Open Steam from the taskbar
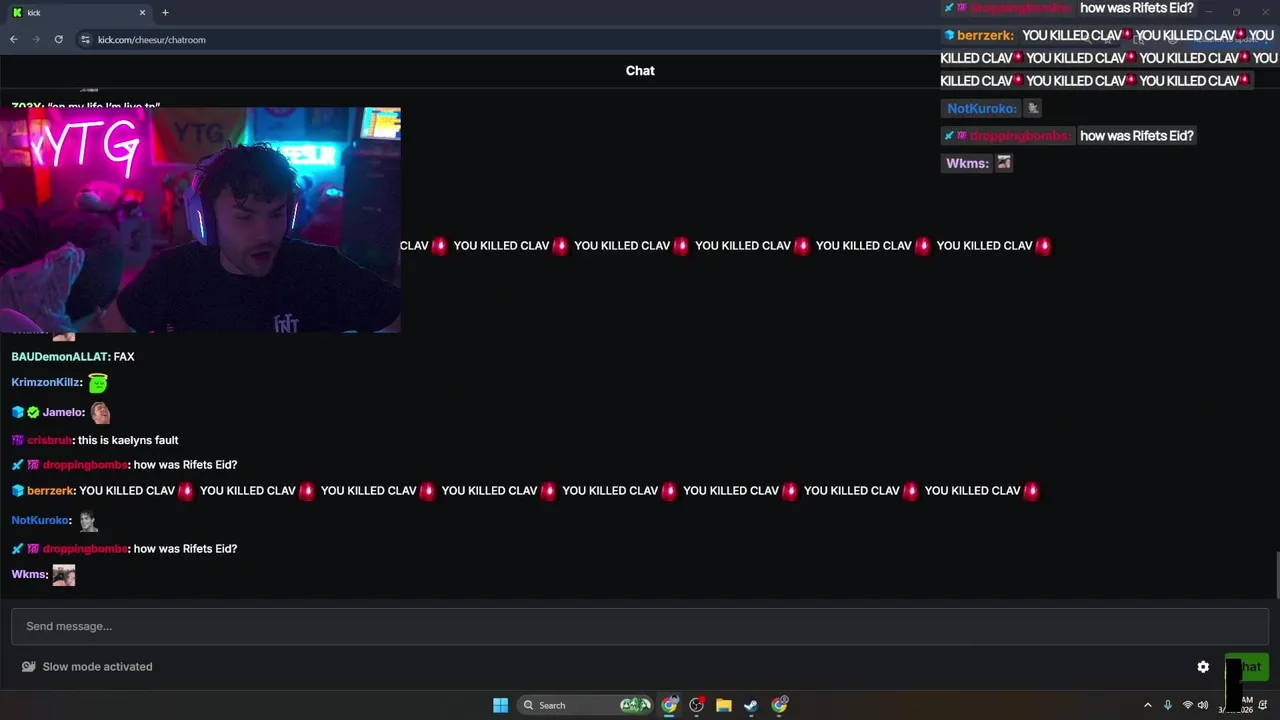The width and height of the screenshot is (1280, 720). (x=750, y=705)
